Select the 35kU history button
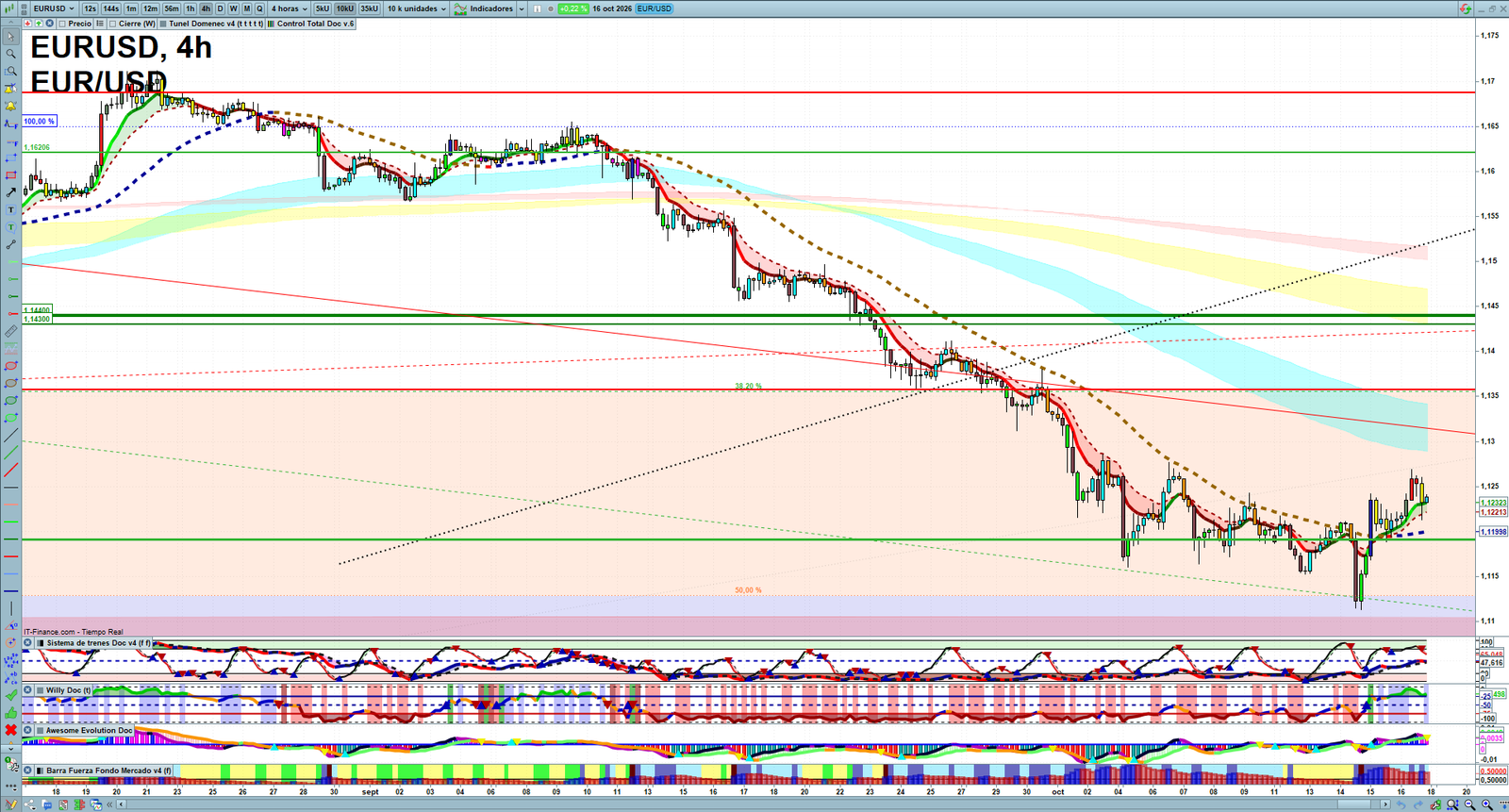1509x812 pixels. click(369, 8)
